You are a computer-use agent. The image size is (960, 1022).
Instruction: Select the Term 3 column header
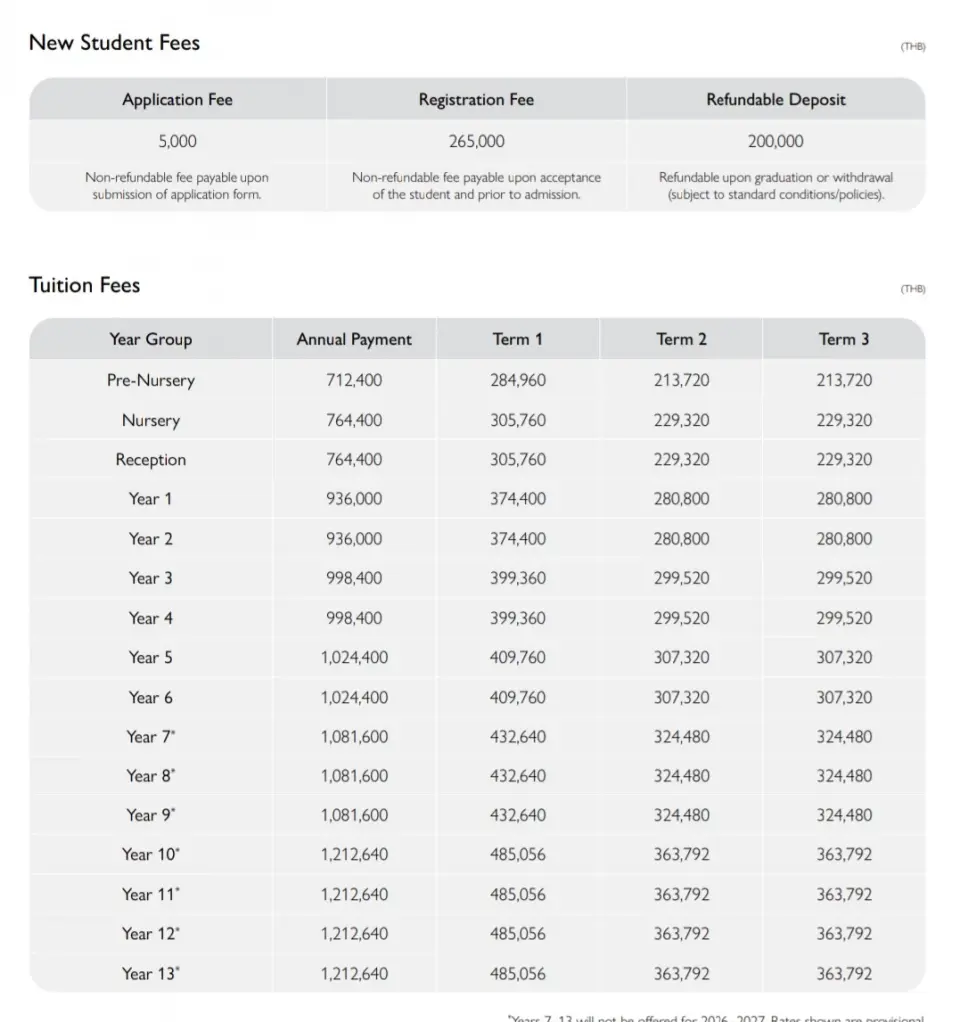[x=843, y=339]
